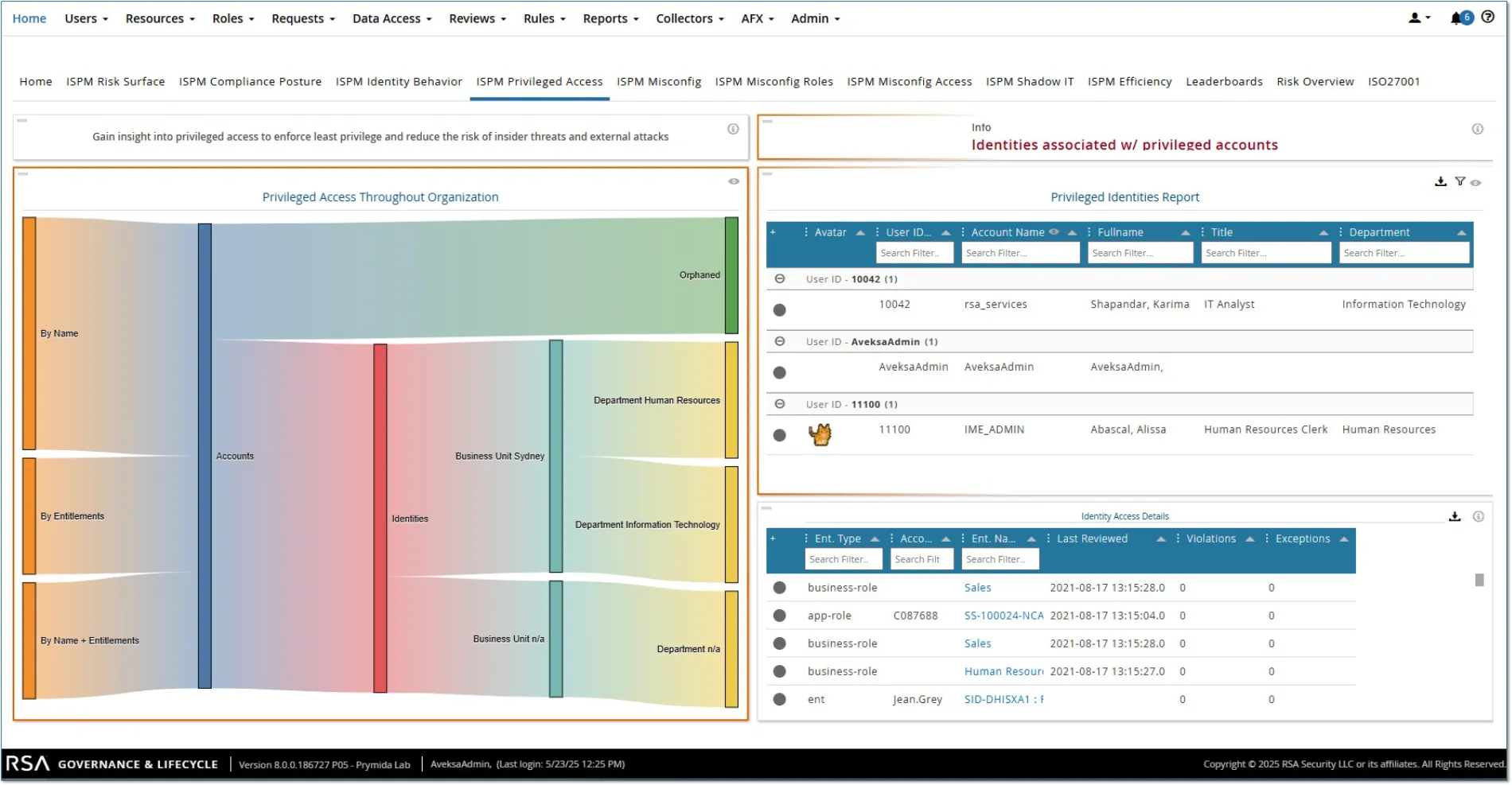The image size is (1512, 785).
Task: Download the Identity Access Details table
Action: pyautogui.click(x=1455, y=516)
